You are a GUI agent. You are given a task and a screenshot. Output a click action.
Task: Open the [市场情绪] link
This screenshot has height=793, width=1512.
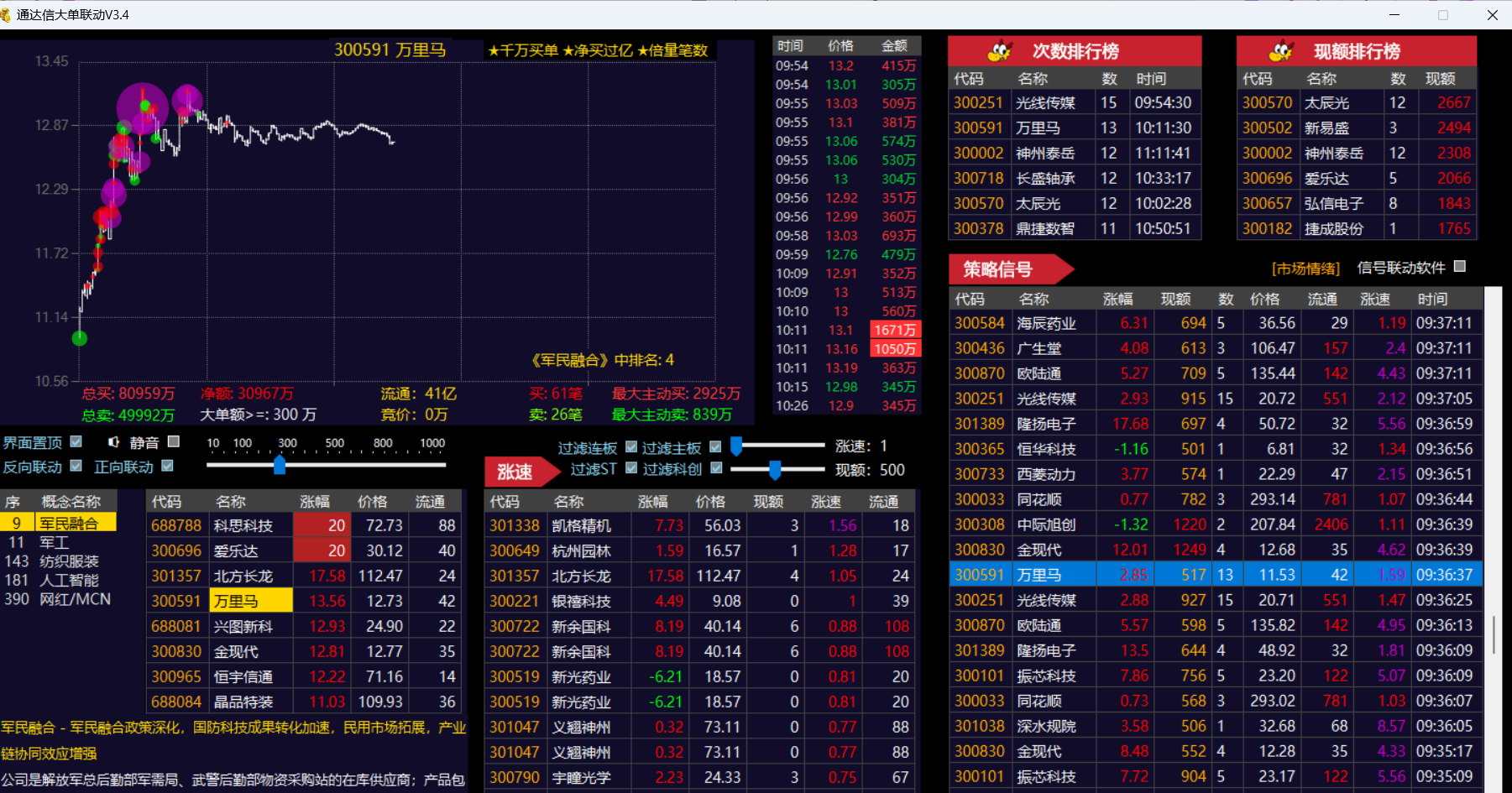coord(1305,269)
